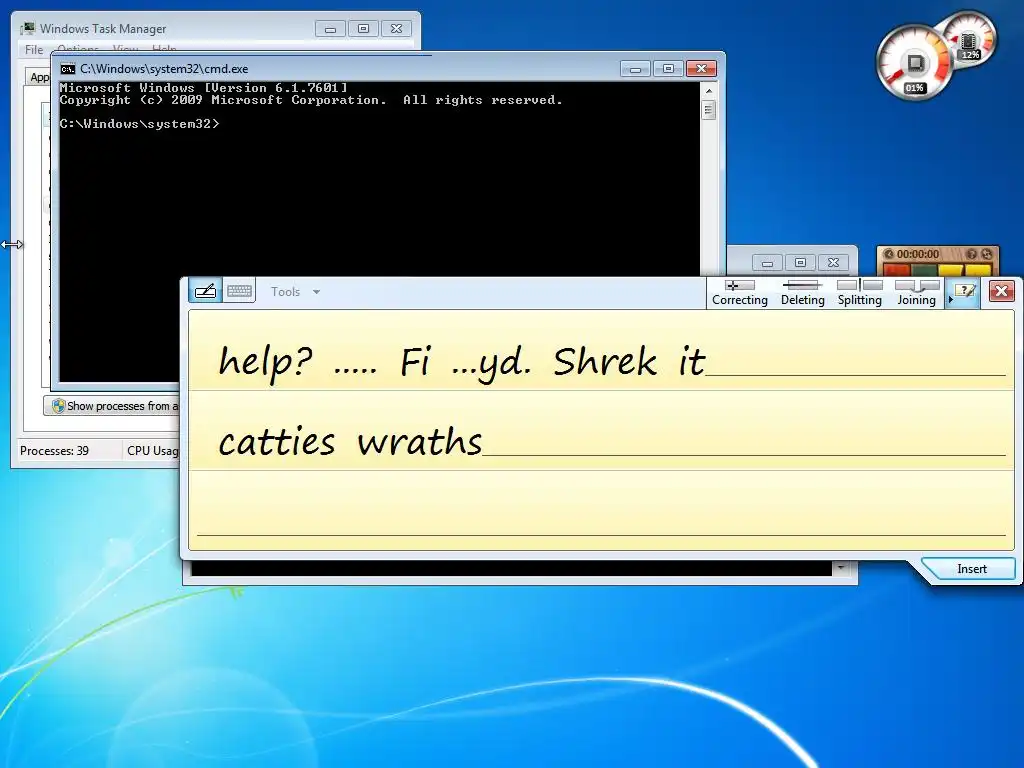
Task: Close the Windows Task Manager window
Action: [396, 29]
